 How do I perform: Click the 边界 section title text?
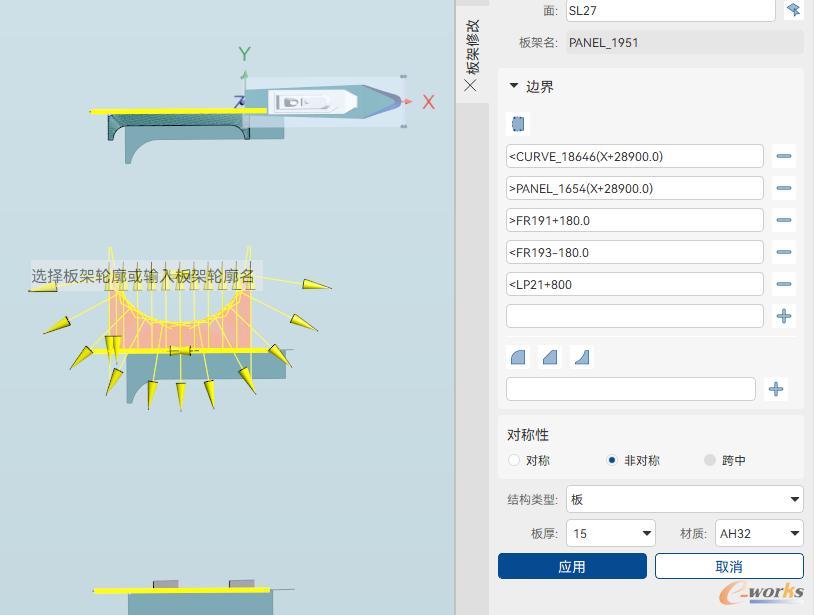pos(540,86)
